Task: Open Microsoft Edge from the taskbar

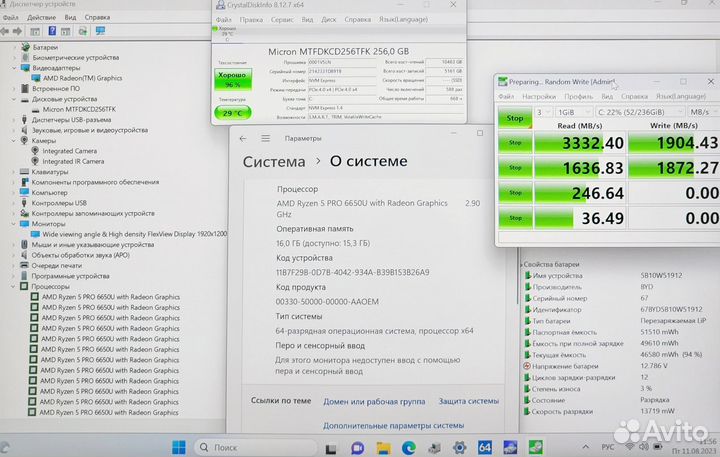Action: click(409, 447)
